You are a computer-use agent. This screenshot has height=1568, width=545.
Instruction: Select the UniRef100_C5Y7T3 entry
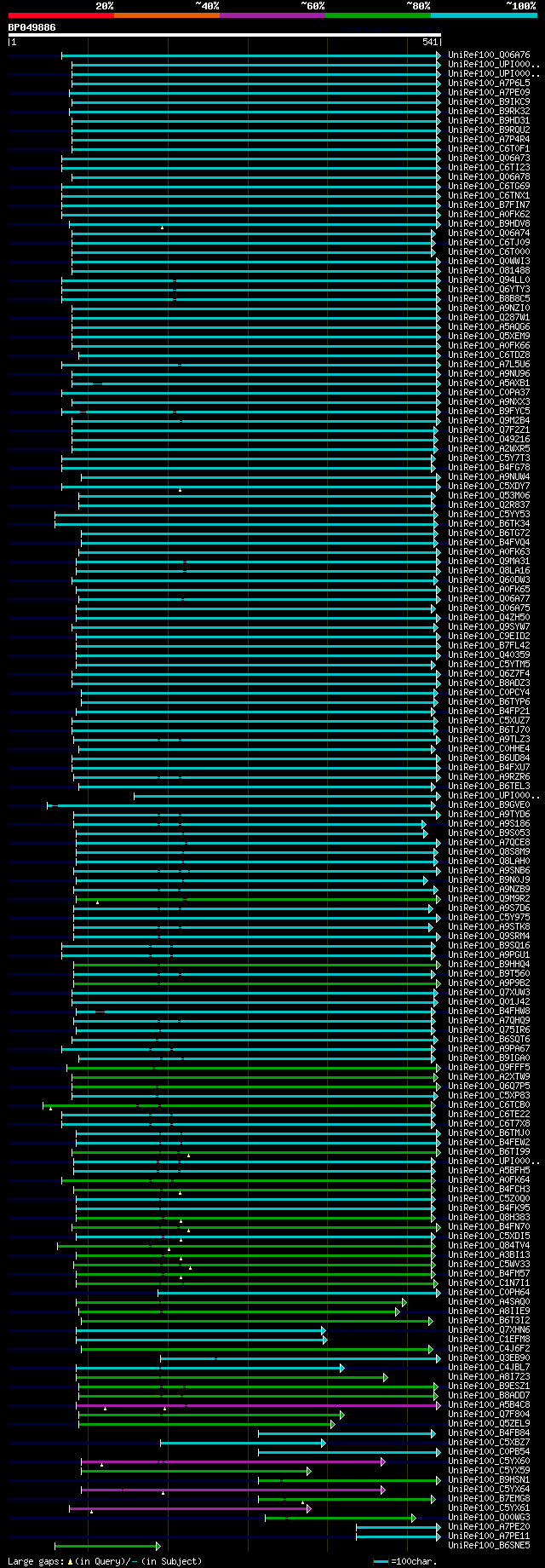point(489,458)
